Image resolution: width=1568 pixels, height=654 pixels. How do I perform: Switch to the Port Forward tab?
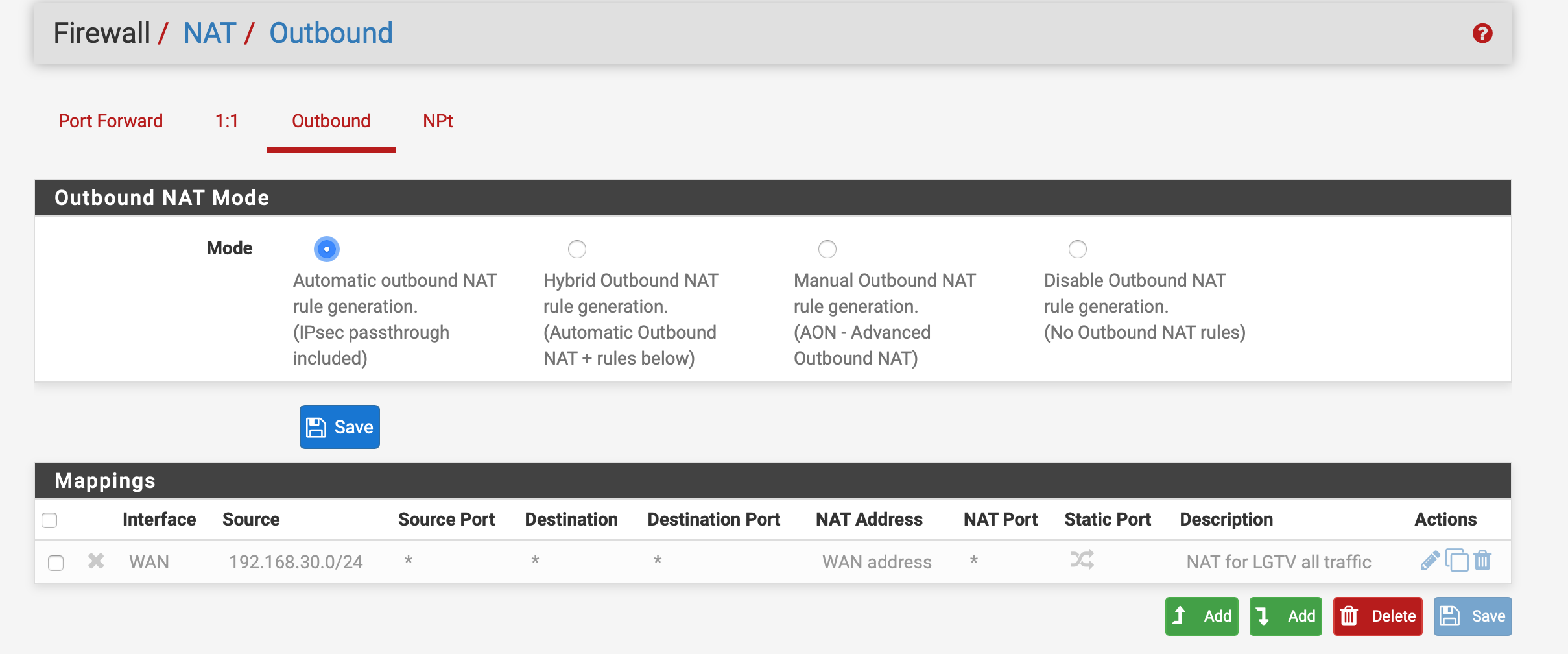pyautogui.click(x=110, y=121)
